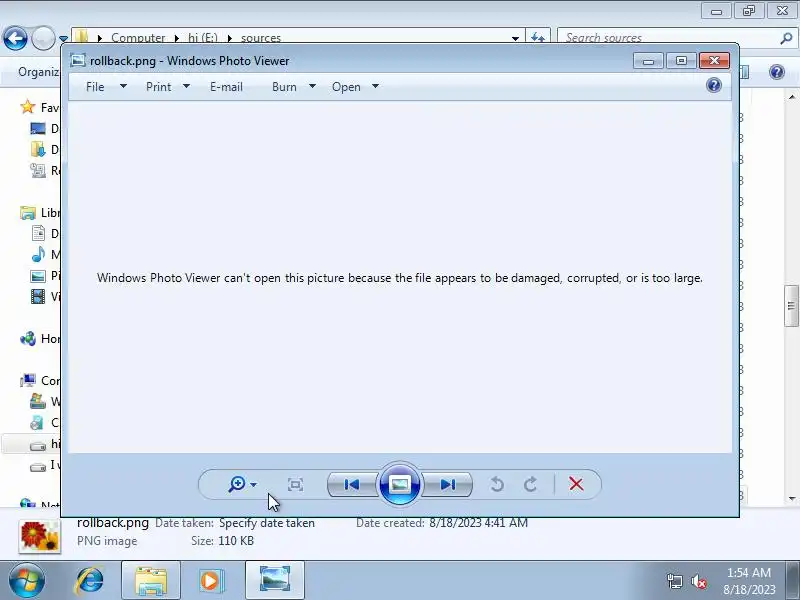Launch Internet Explorer from taskbar
Screen dimensions: 800x600
point(90,581)
